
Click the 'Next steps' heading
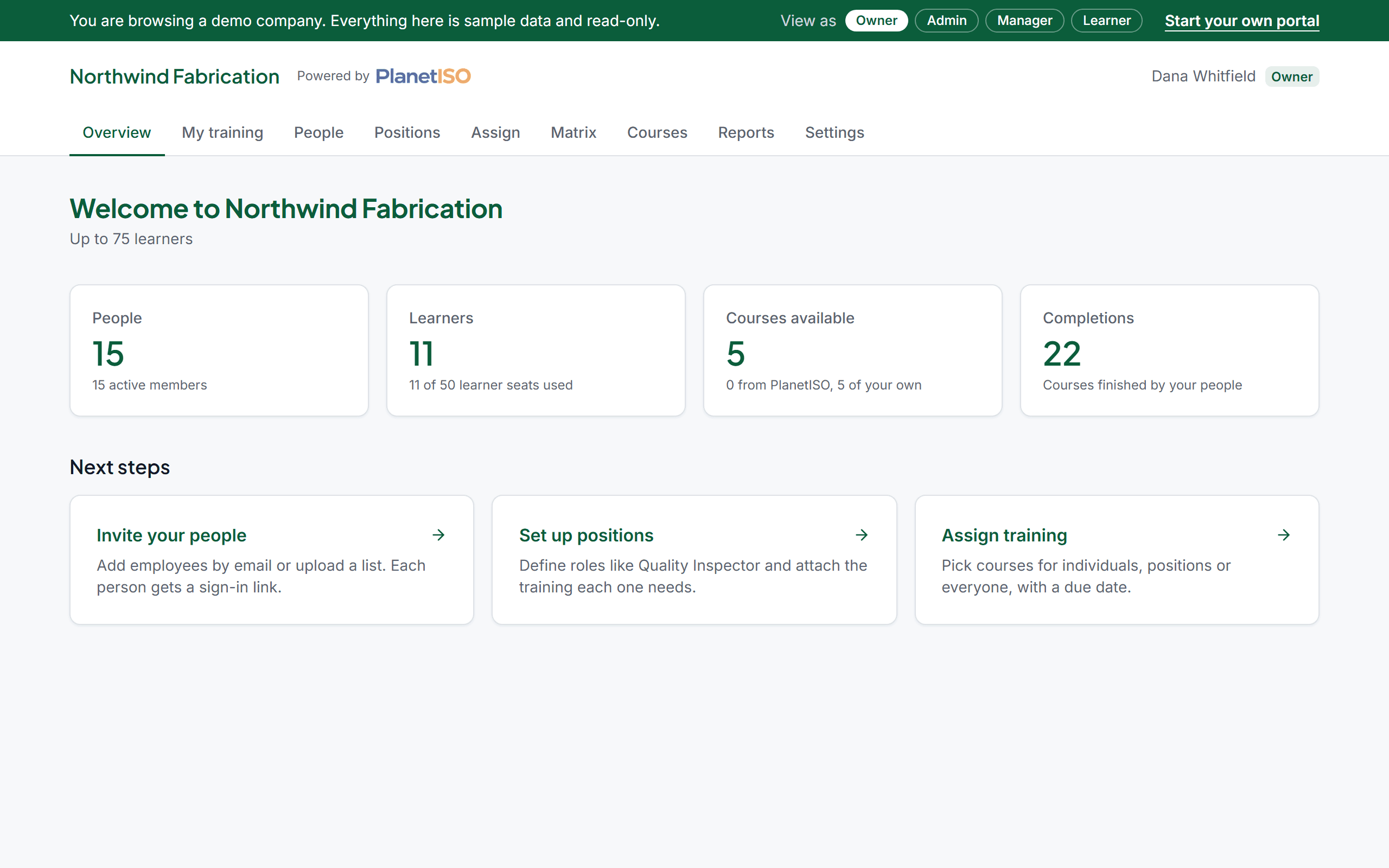pos(119,467)
